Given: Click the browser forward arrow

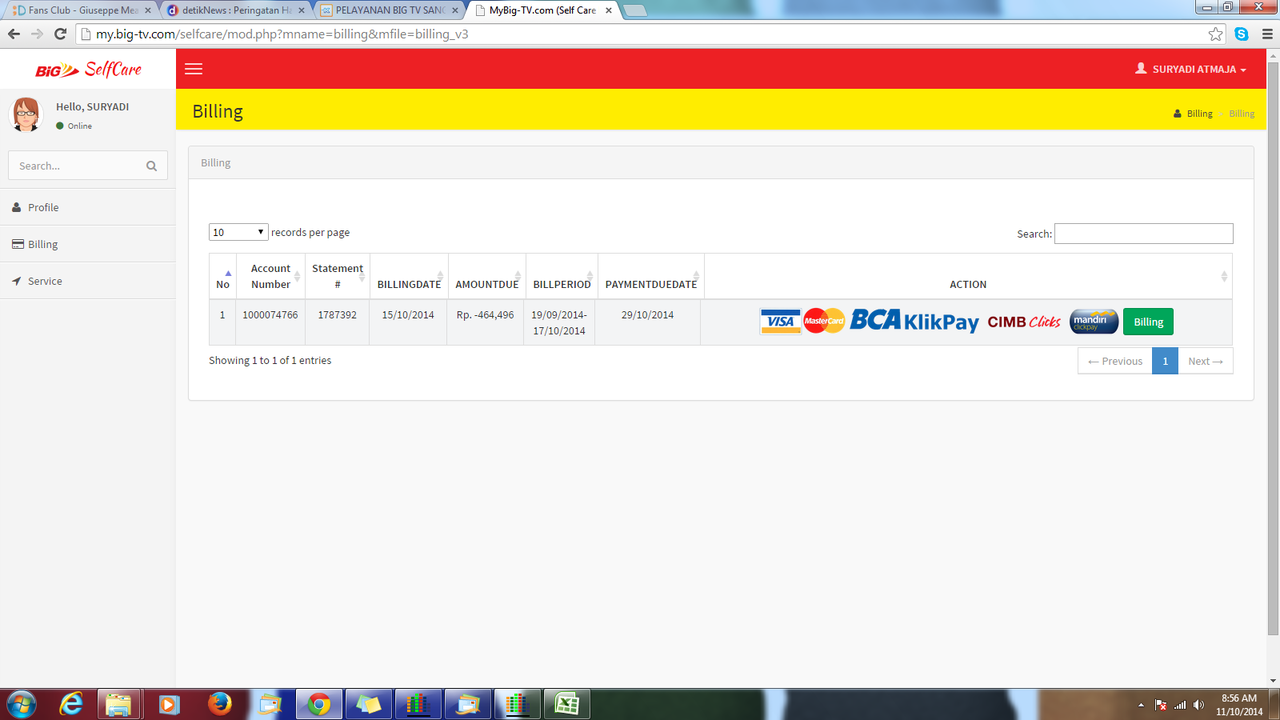Looking at the screenshot, I should pyautogui.click(x=37, y=34).
